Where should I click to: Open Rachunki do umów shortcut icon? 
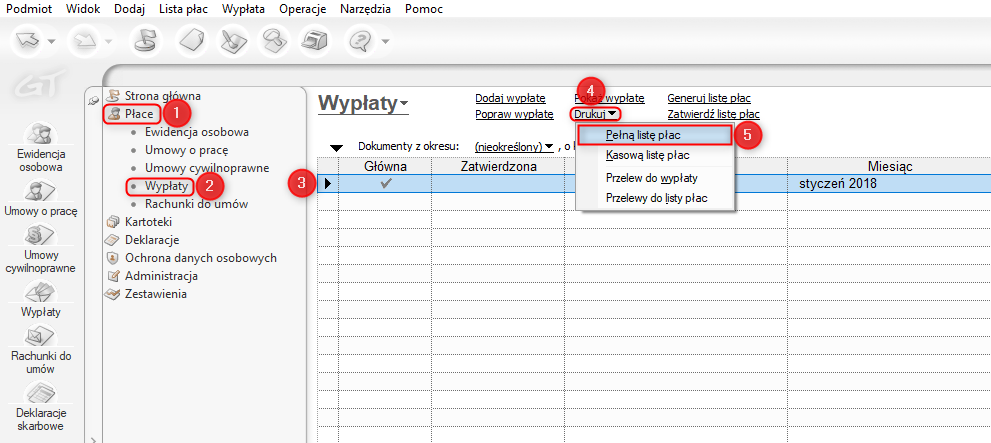(x=40, y=336)
